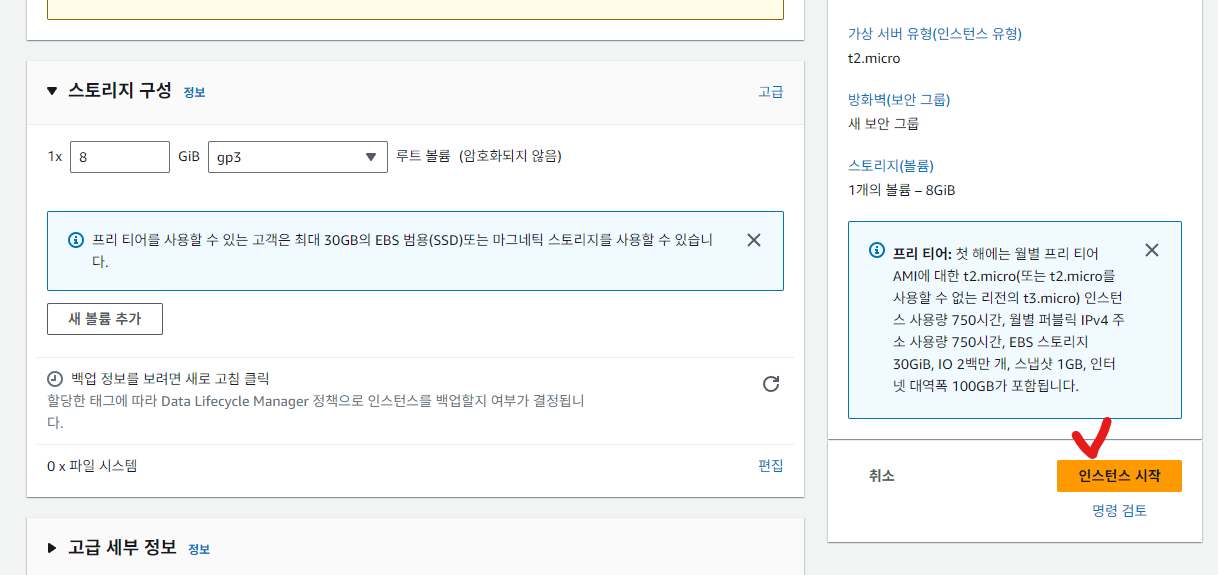Open 정보 link next to 스토리지 구성
1218x575 pixels.
[194, 92]
